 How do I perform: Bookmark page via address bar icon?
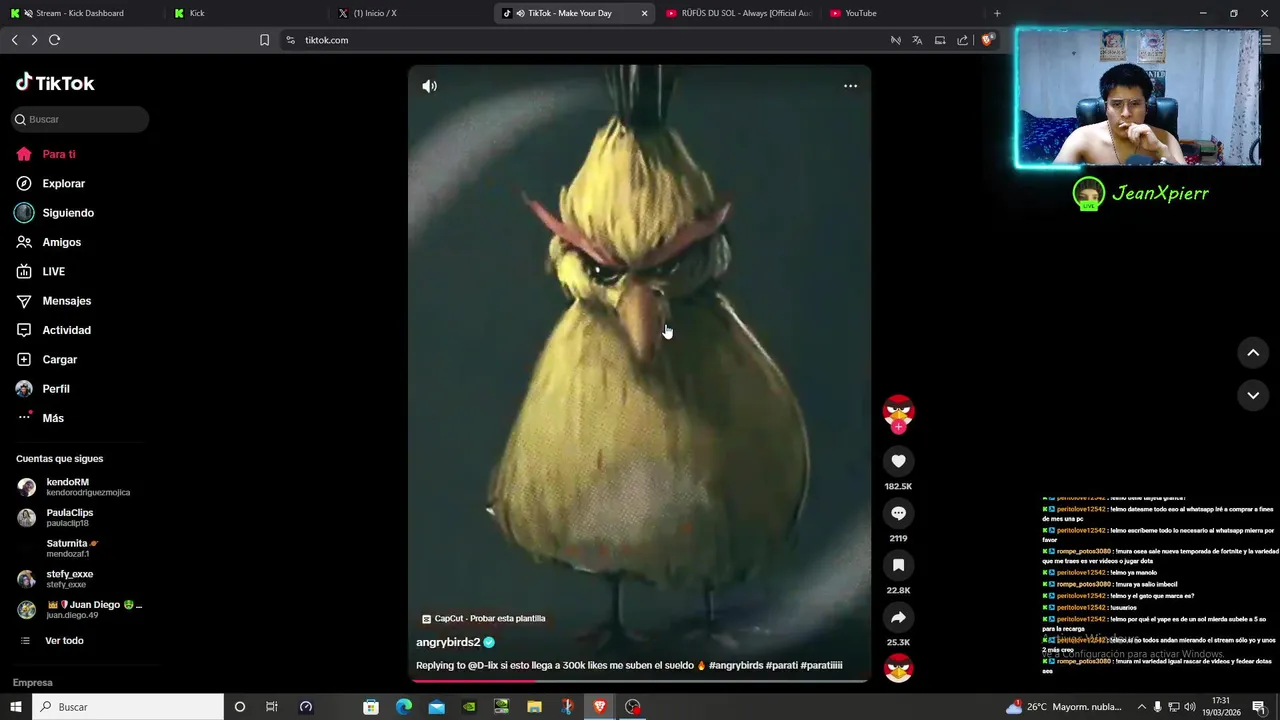264,40
